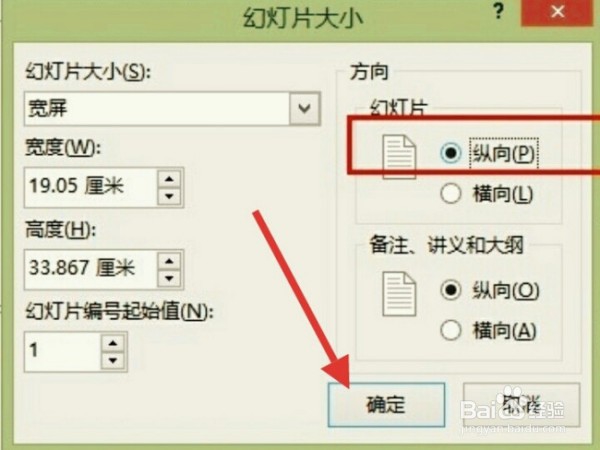Expand the 幻灯片大小 dropdown arrow

(x=305, y=109)
